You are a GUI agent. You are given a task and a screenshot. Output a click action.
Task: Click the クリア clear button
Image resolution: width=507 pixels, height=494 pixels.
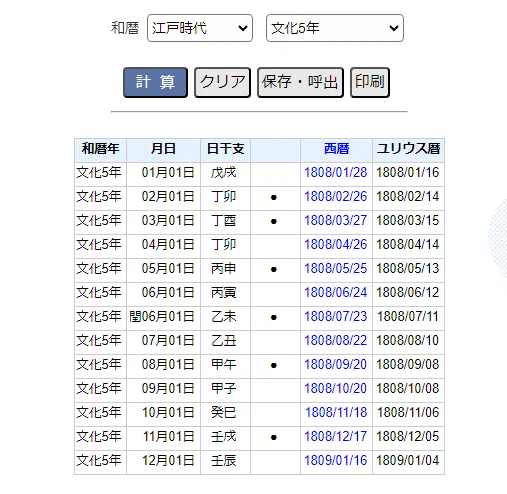coord(222,82)
